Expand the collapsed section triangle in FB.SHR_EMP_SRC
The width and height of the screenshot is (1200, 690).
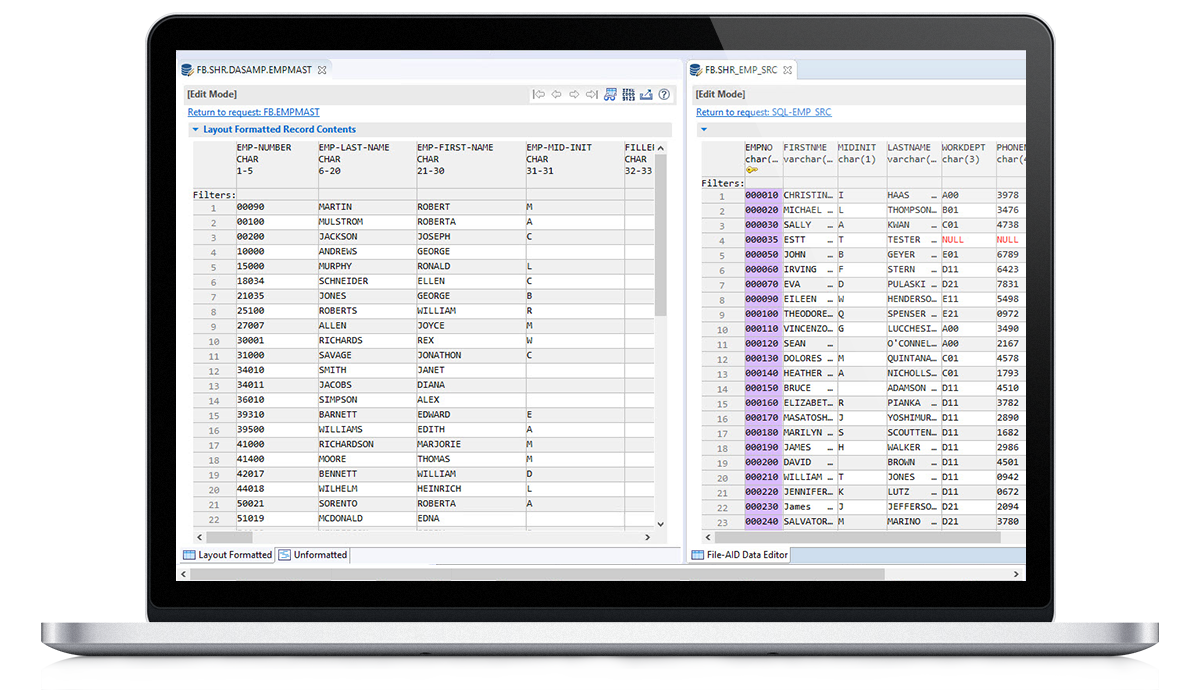coord(703,129)
